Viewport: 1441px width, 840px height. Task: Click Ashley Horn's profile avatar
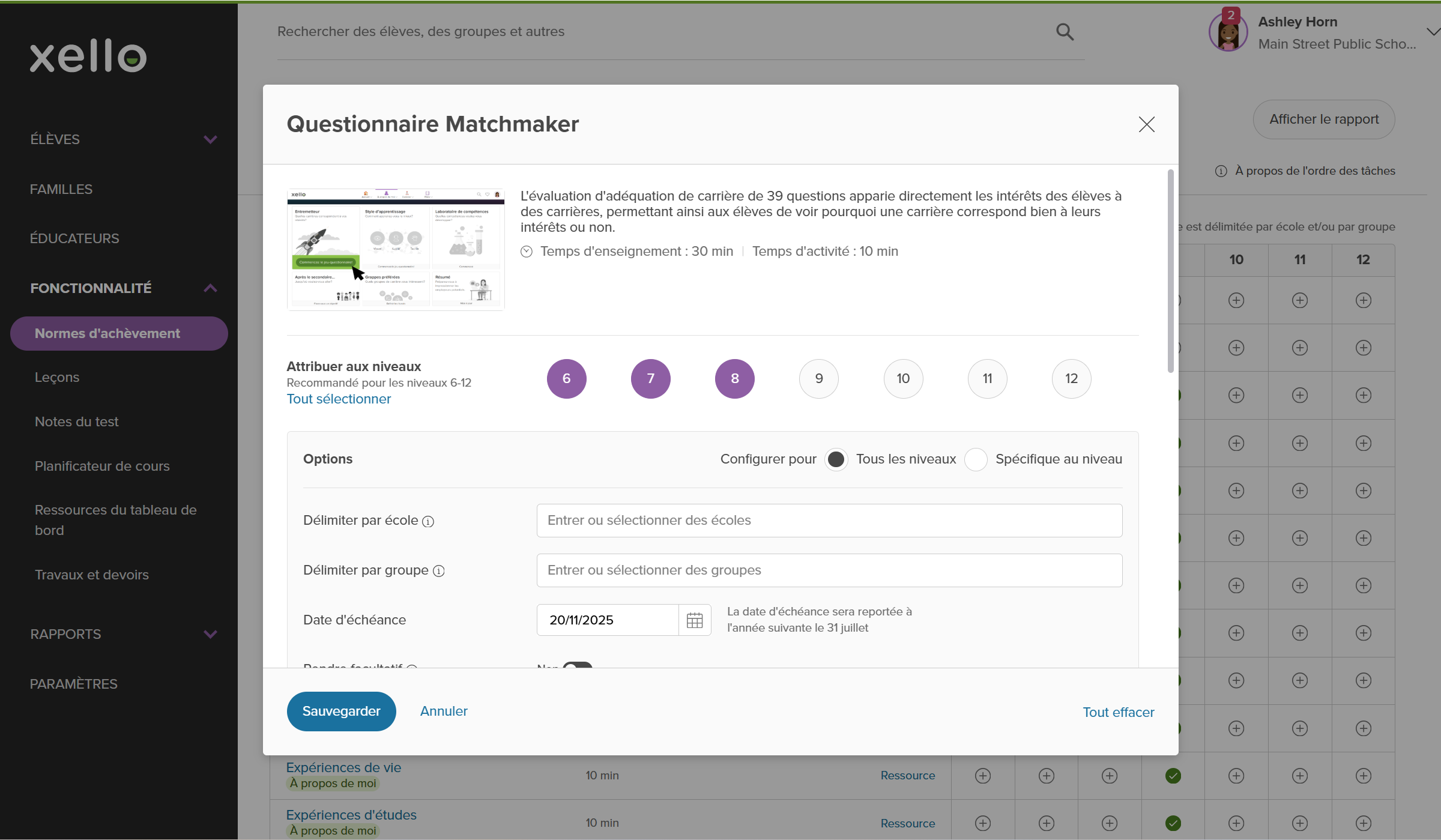coord(1228,32)
